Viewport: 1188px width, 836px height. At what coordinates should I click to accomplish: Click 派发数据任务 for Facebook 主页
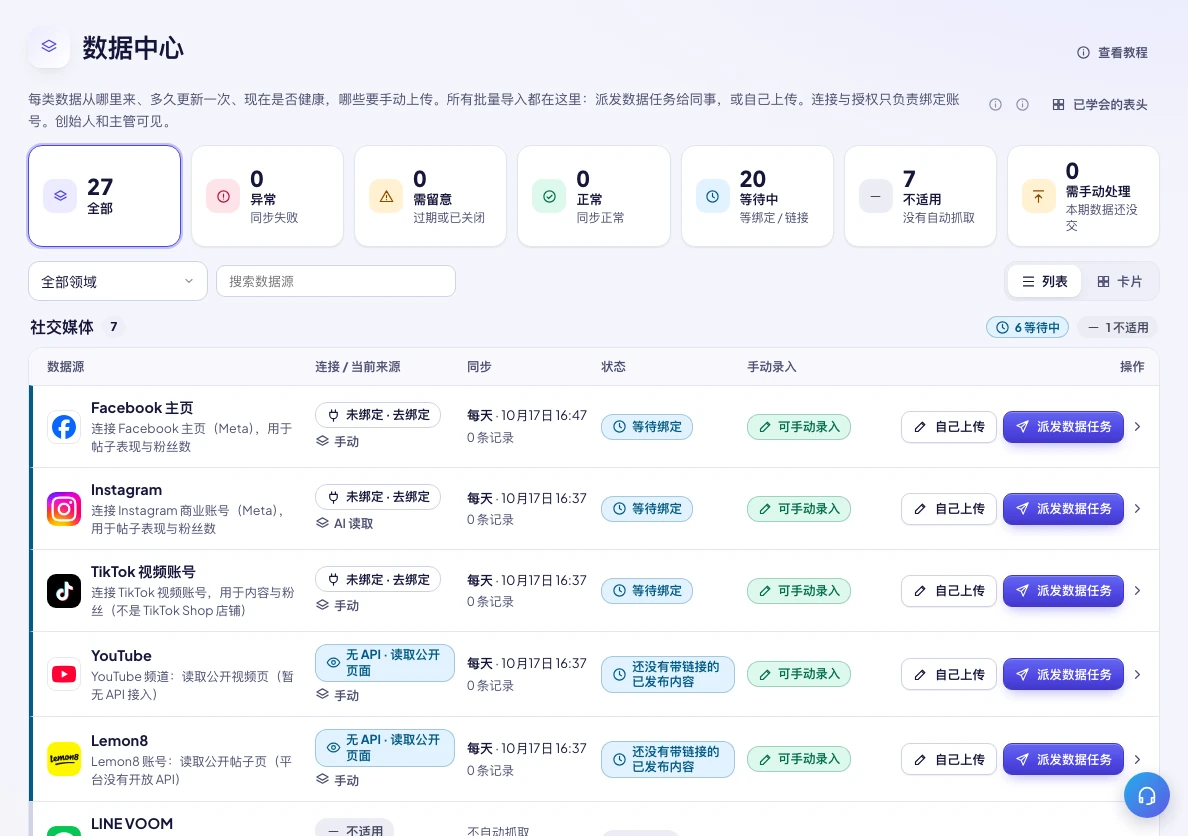[1063, 427]
